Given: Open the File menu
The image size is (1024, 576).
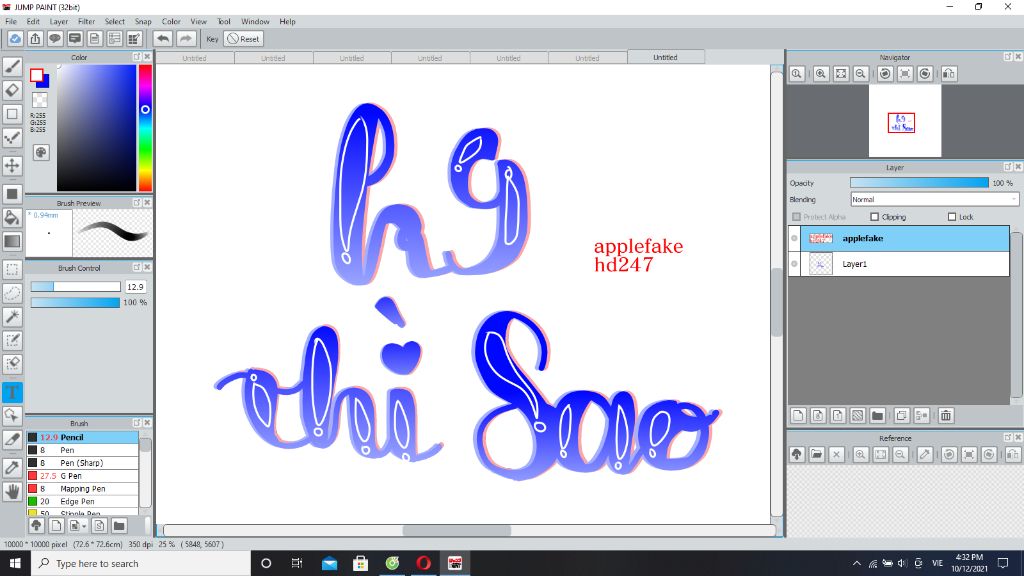Looking at the screenshot, I should [11, 22].
